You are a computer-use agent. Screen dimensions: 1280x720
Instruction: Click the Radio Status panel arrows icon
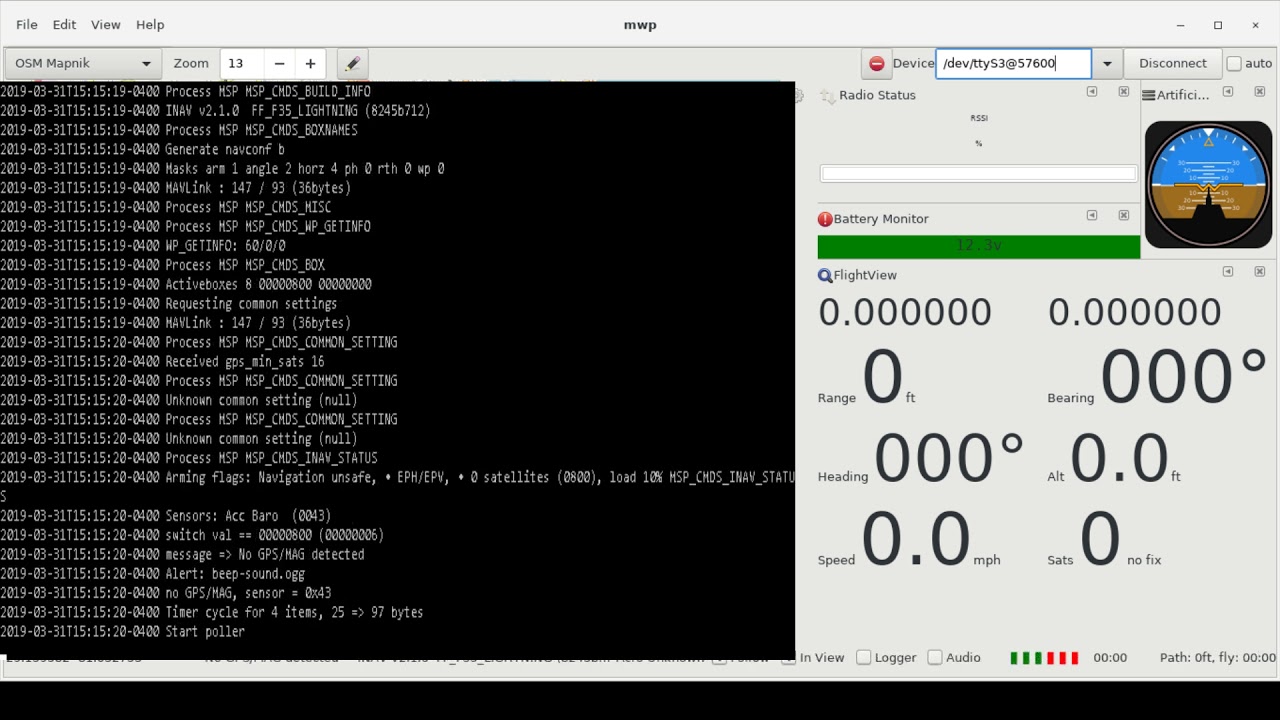pos(827,96)
